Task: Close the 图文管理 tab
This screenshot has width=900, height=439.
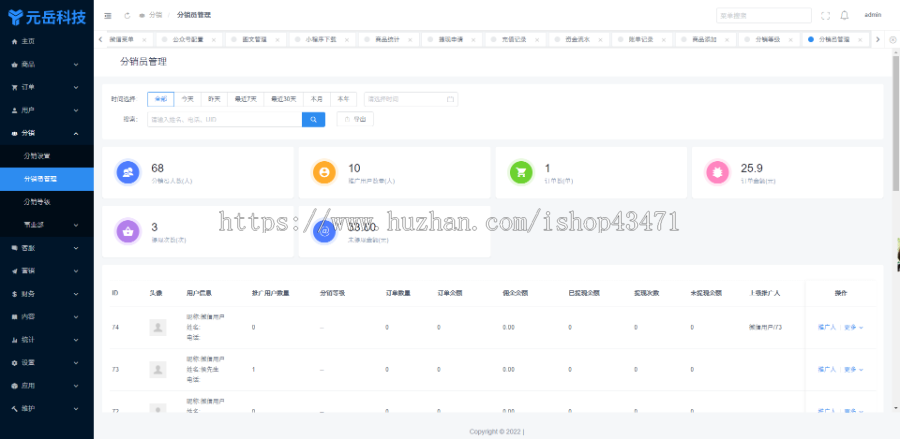Action: click(x=277, y=40)
